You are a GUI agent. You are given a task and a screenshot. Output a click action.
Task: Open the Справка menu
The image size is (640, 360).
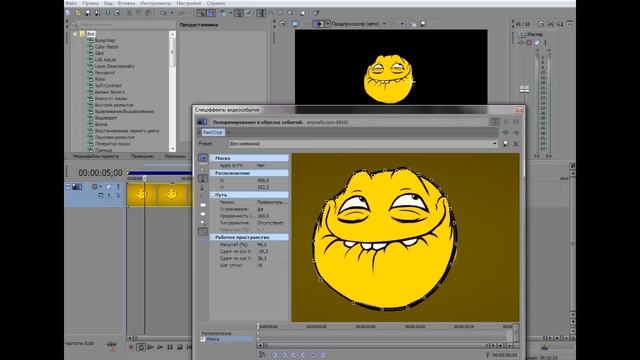(216, 3)
